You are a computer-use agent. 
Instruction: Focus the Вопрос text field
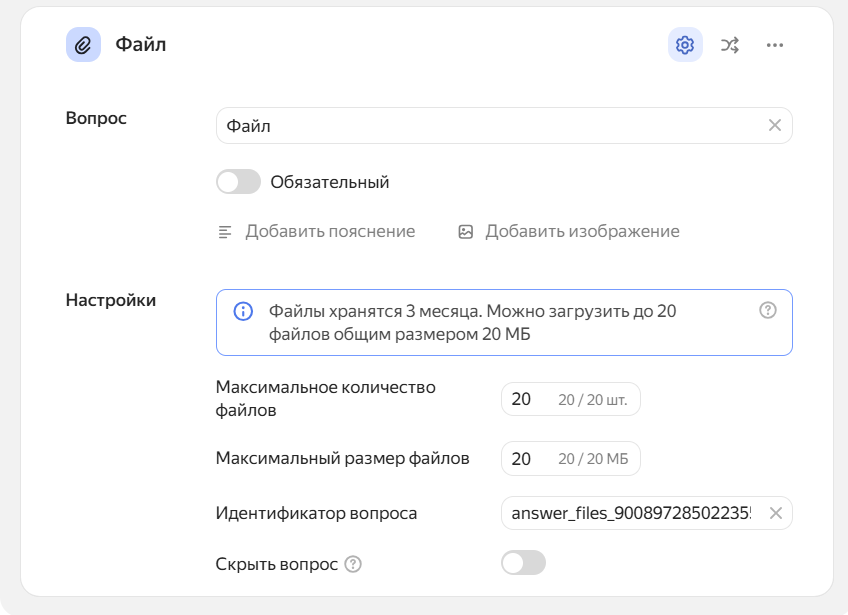(x=490, y=126)
